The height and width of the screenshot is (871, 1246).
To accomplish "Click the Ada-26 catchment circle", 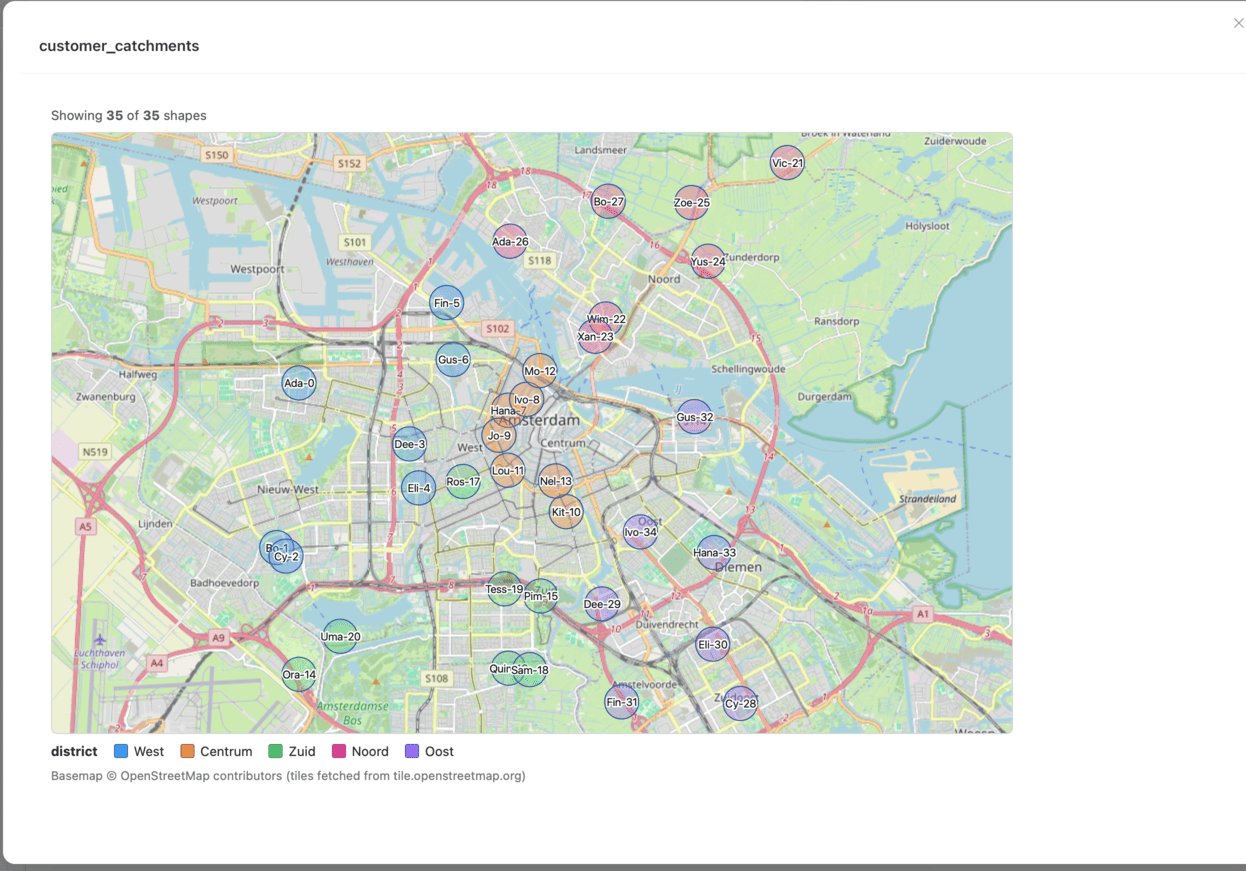I will [510, 241].
